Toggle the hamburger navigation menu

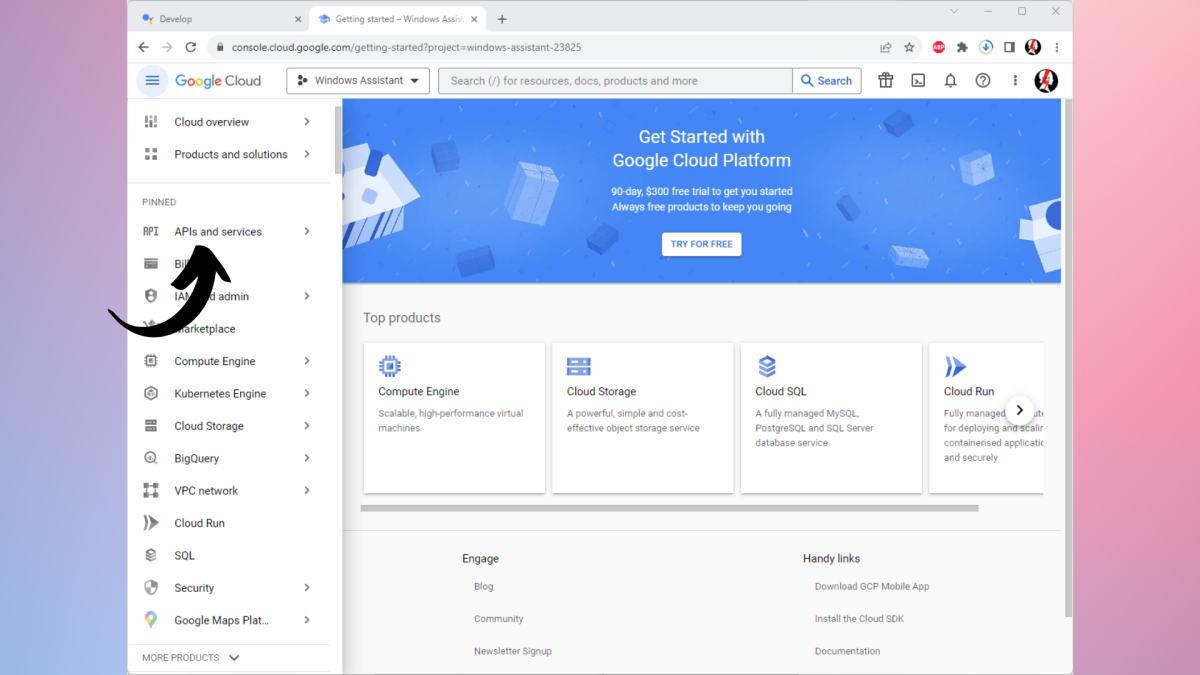[x=152, y=81]
